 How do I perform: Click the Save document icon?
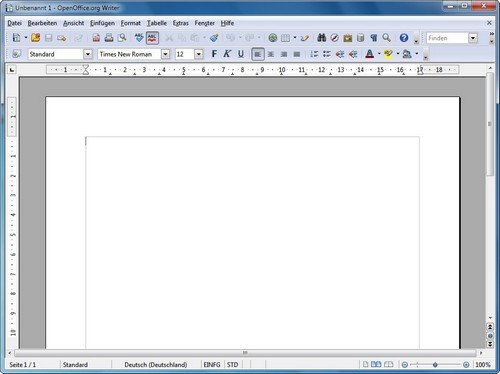[x=49, y=38]
